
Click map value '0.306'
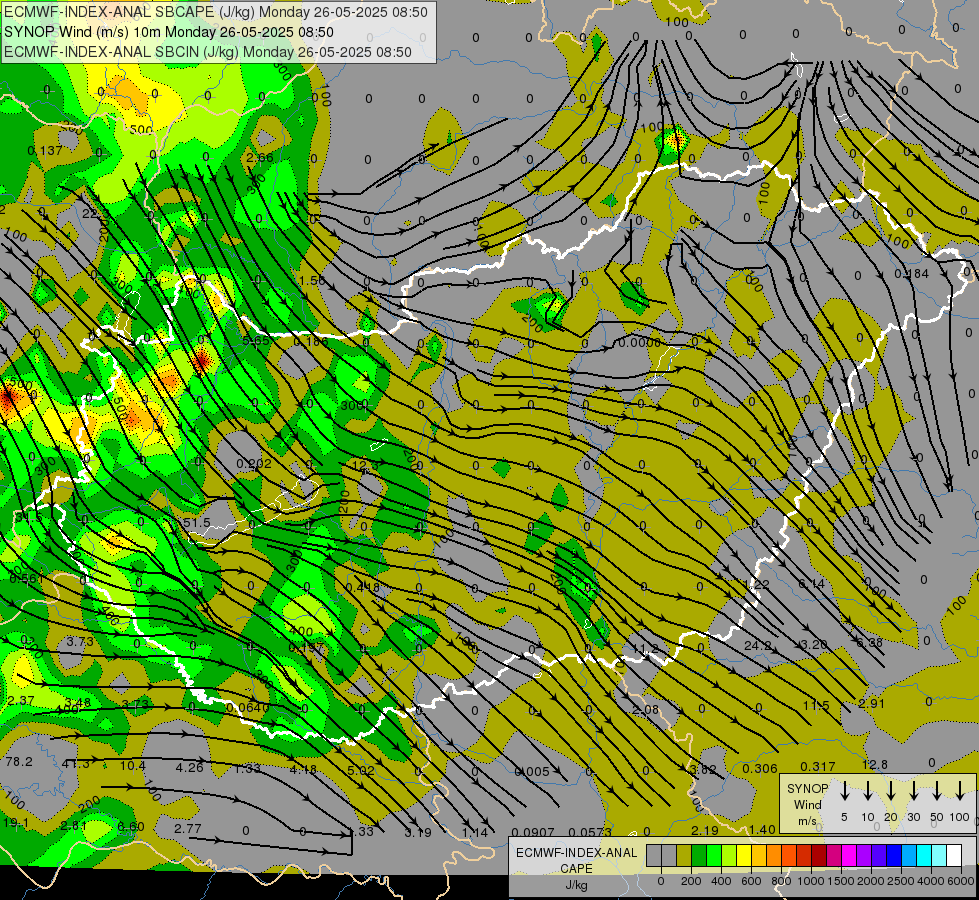point(759,768)
